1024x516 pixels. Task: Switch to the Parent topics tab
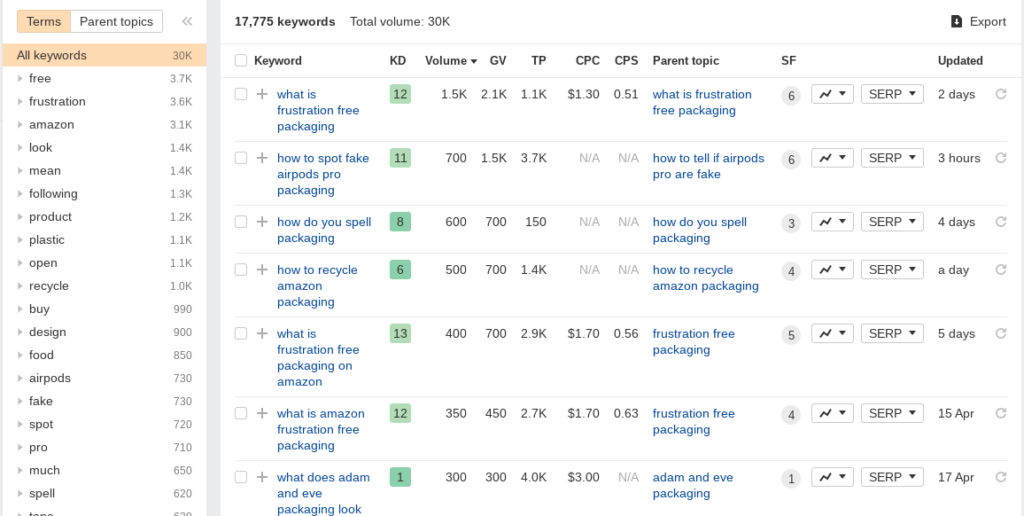click(x=116, y=22)
